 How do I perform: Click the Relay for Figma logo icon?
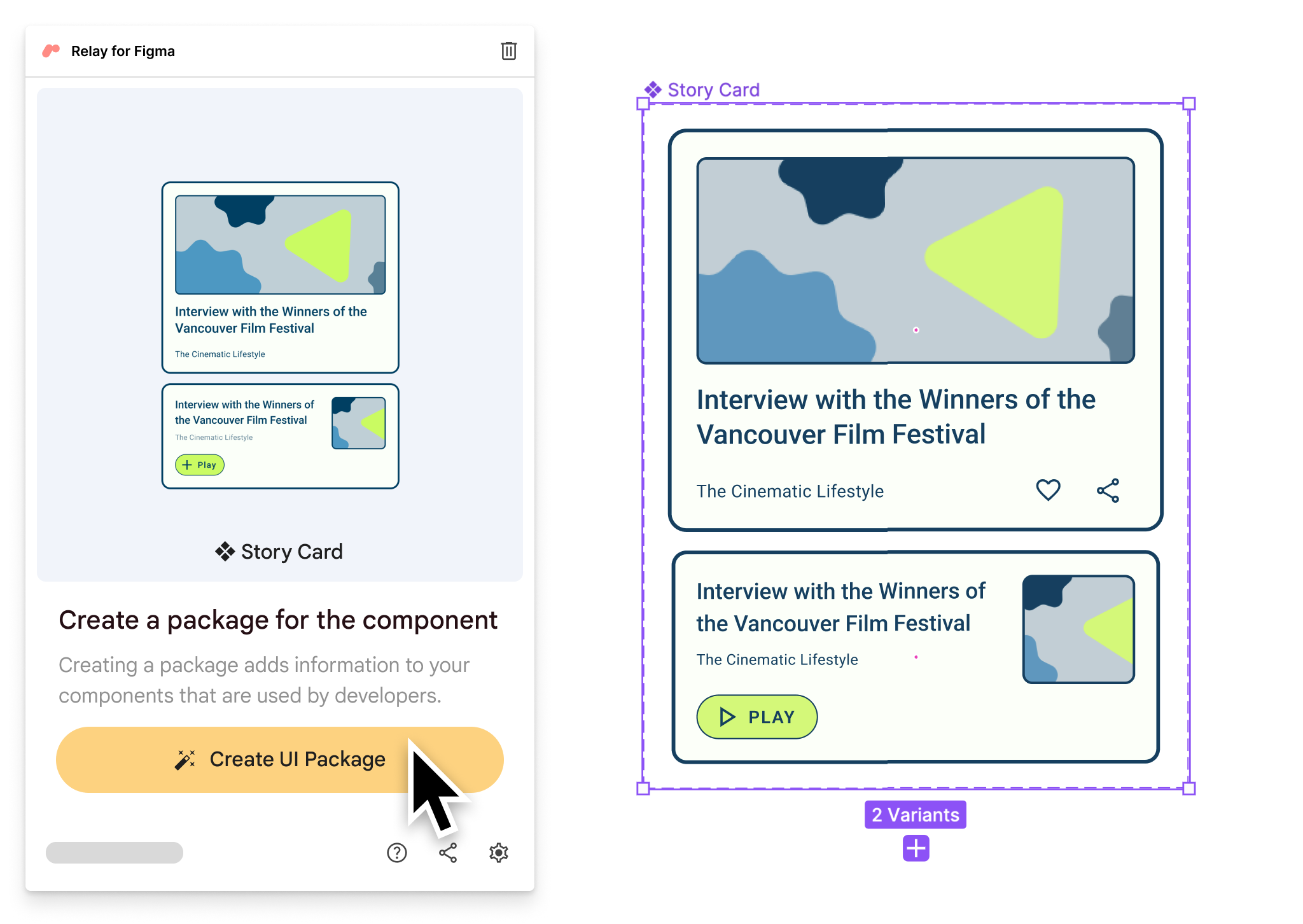(53, 51)
